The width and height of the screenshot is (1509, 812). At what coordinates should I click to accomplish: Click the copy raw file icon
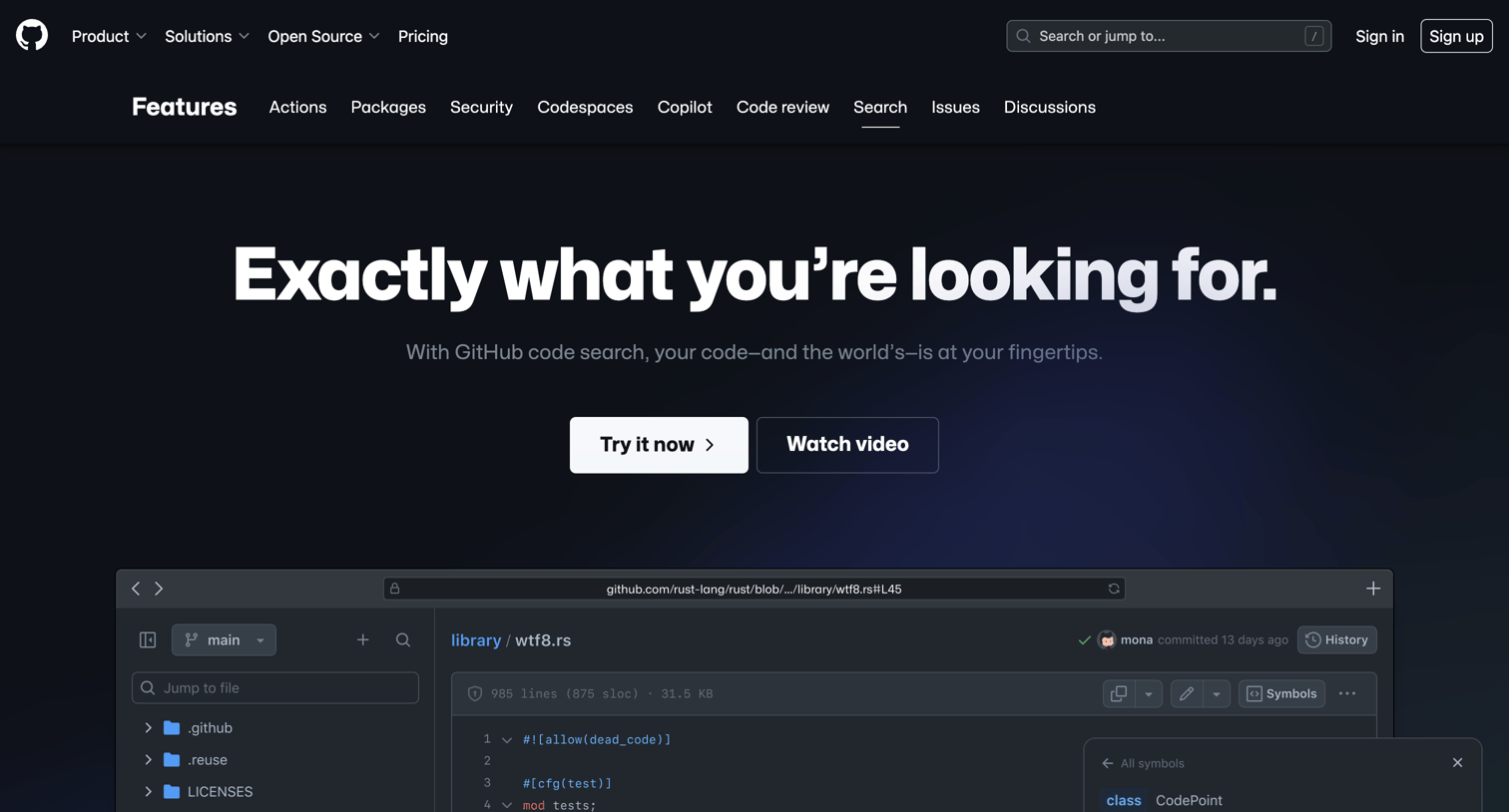(1119, 693)
